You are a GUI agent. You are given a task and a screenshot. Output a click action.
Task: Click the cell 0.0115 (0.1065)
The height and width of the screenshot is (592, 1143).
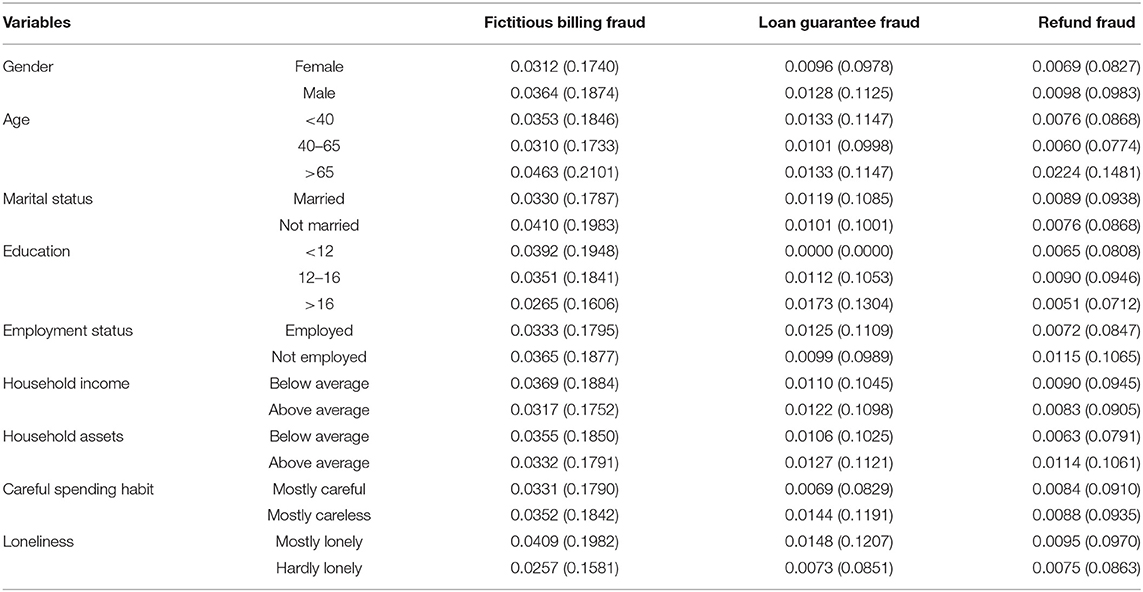pyautogui.click(x=1085, y=357)
